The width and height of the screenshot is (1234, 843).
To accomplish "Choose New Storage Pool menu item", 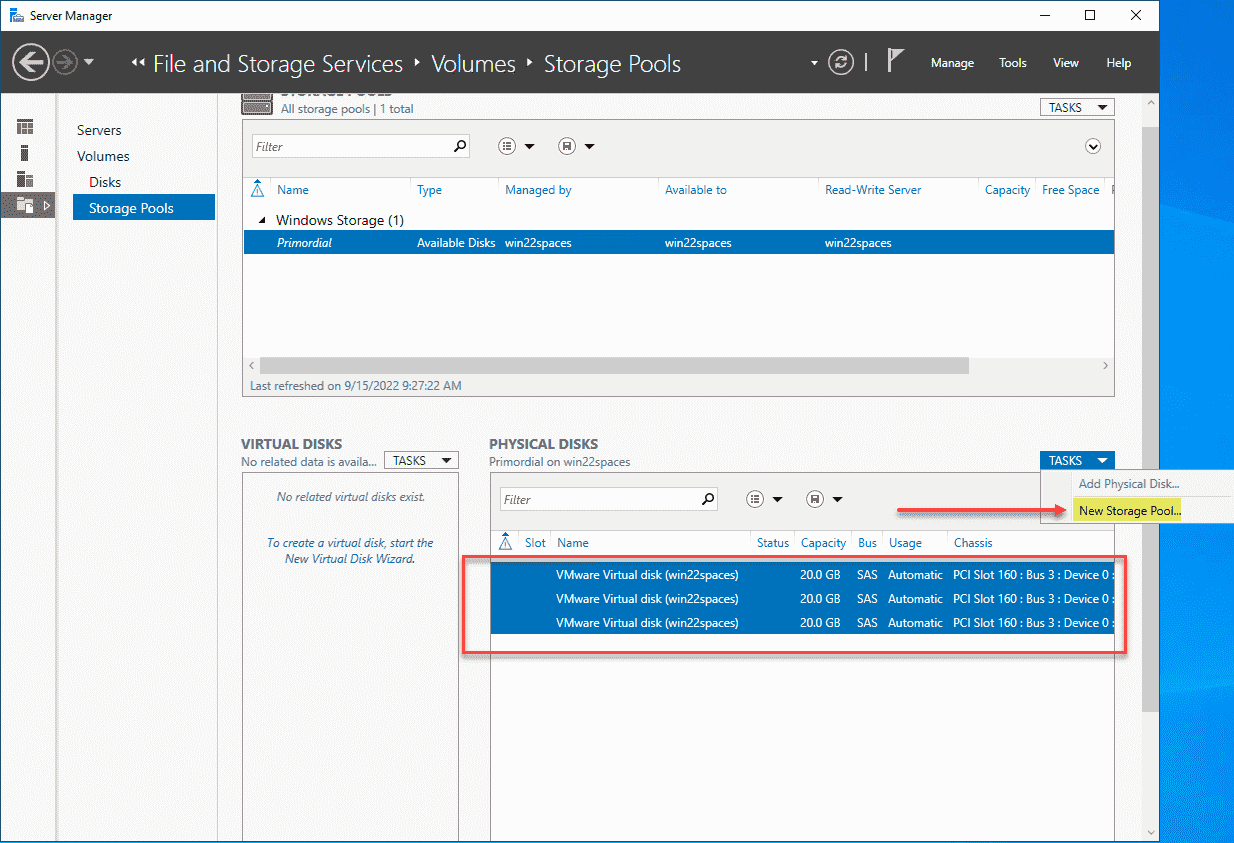I will (1129, 511).
